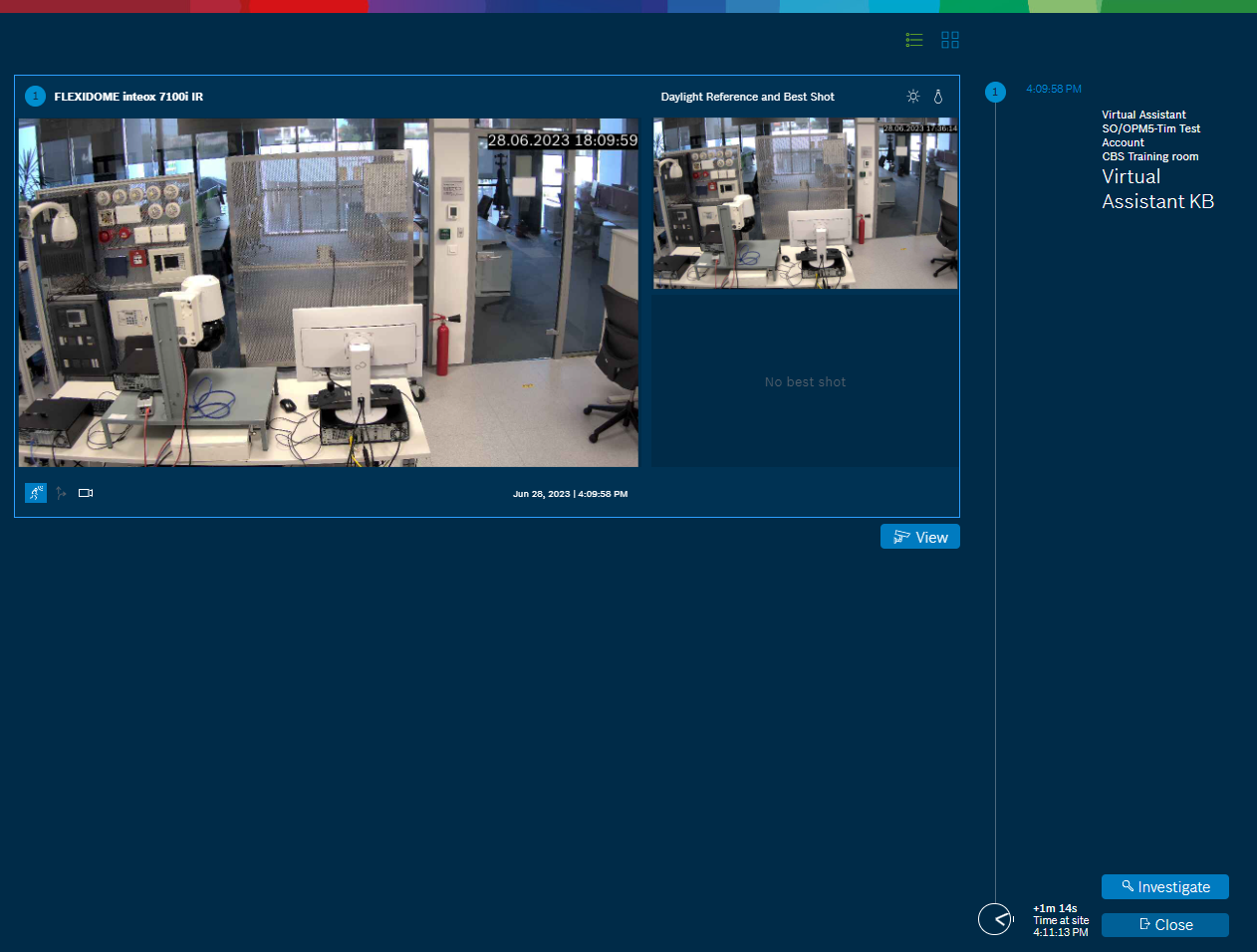Click the 4:09:58 PM event time

pyautogui.click(x=1054, y=89)
